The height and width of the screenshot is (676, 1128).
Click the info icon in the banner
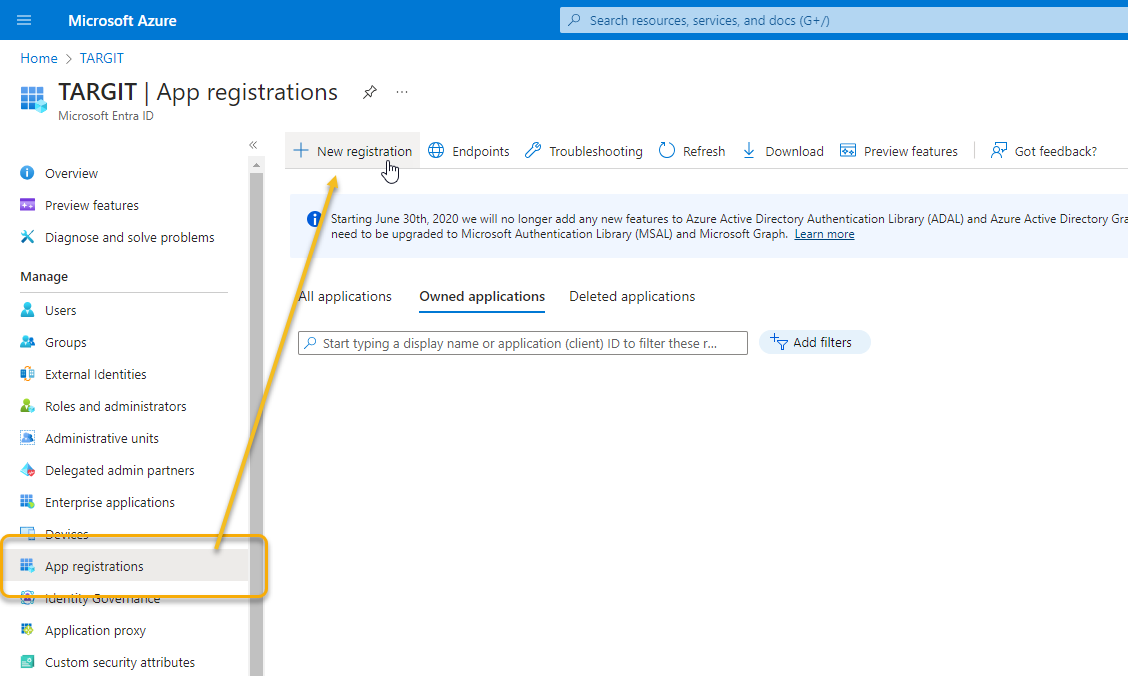point(314,219)
